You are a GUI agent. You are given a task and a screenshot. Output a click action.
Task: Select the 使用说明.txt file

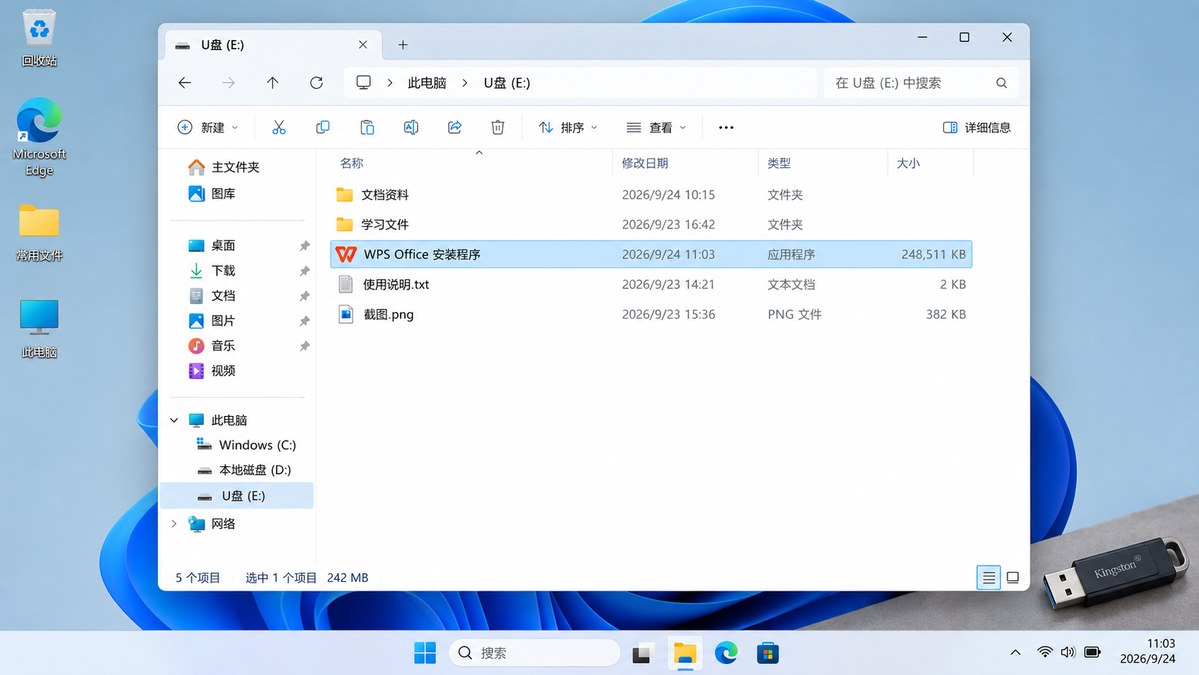click(x=651, y=284)
